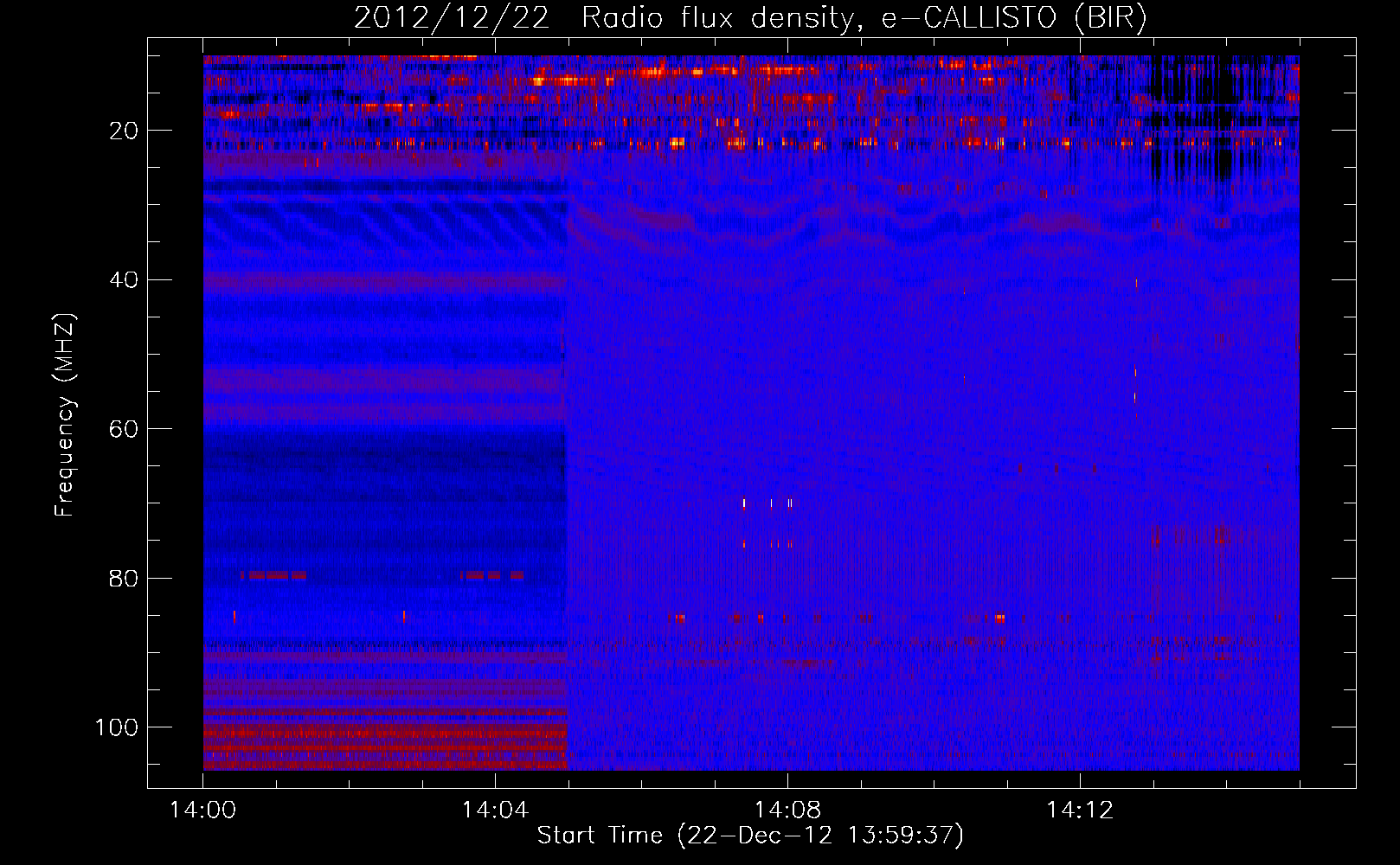This screenshot has height=865, width=1400.
Task: Click the 'Start Time (22-Dec-12 13:59:37)' label
Action: pos(750,836)
